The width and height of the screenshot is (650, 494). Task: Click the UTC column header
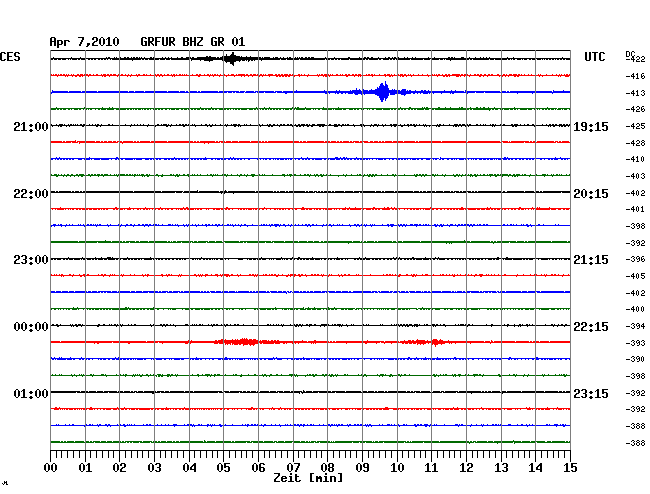(x=594, y=57)
